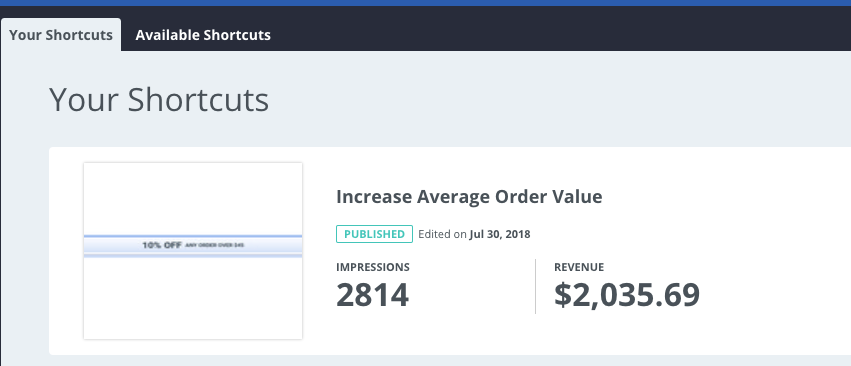851x366 pixels.
Task: Click the Your Shortcuts page heading
Action: (x=159, y=99)
